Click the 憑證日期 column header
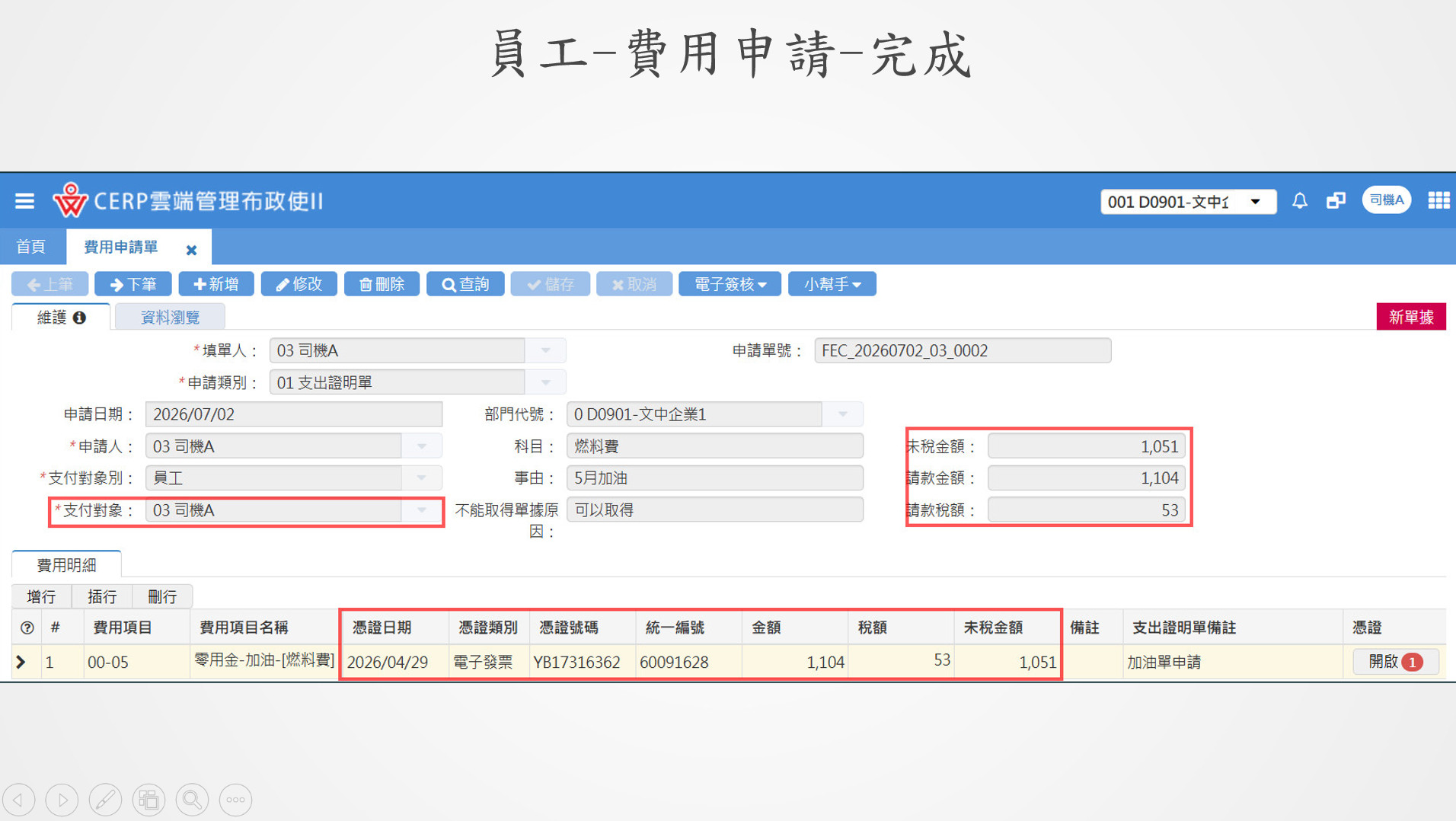The height and width of the screenshot is (821, 1456). pyautogui.click(x=395, y=628)
